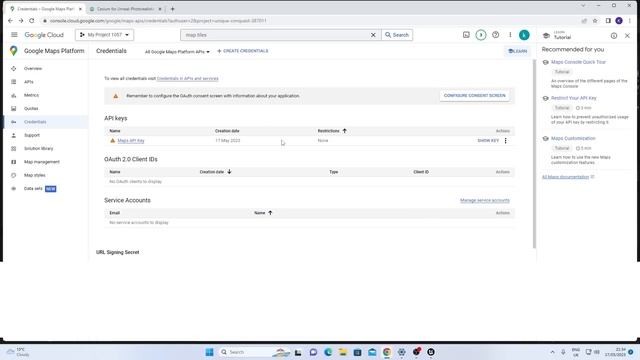
Task: Open Google Cloud header three-dot settings menu
Action: [x=510, y=35]
